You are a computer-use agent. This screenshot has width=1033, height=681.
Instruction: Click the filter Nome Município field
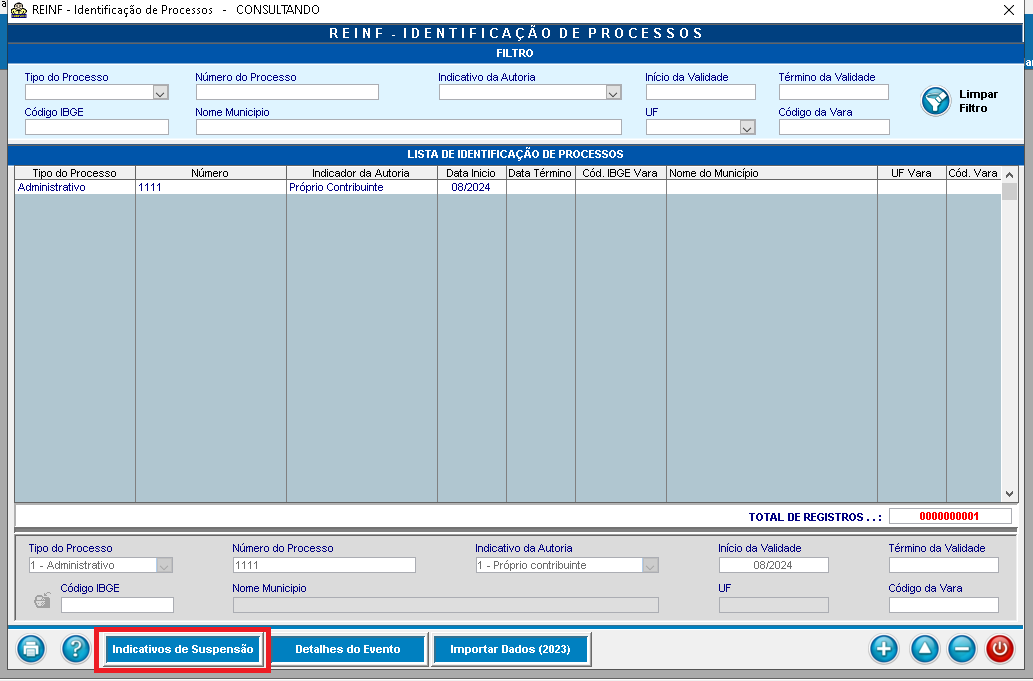(408, 127)
